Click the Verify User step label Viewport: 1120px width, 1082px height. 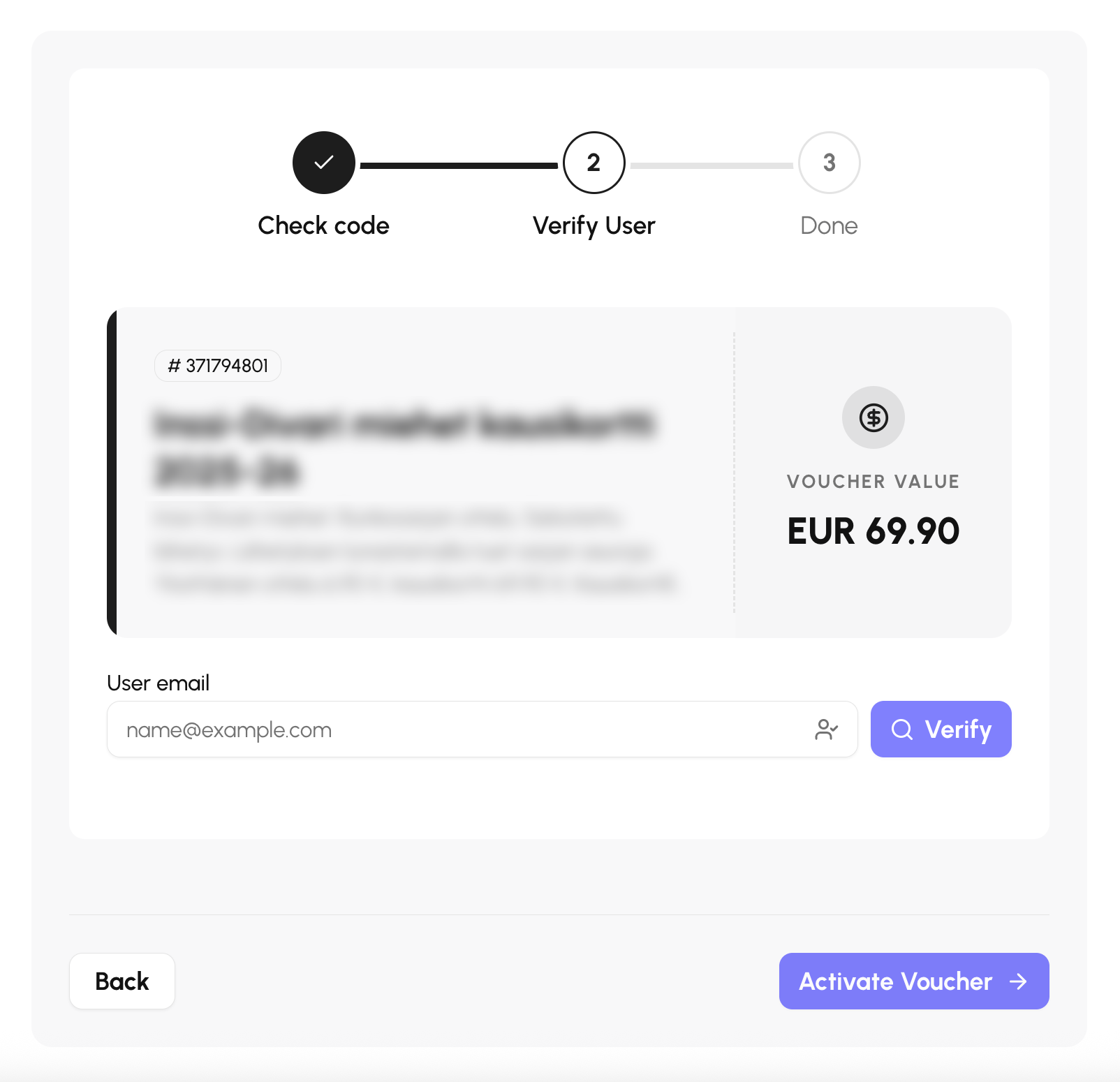pos(594,226)
